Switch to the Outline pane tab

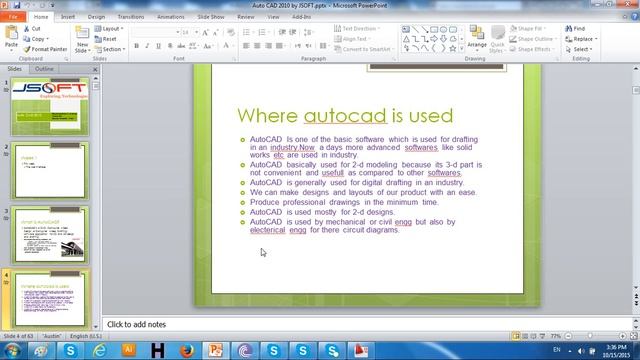coord(44,69)
